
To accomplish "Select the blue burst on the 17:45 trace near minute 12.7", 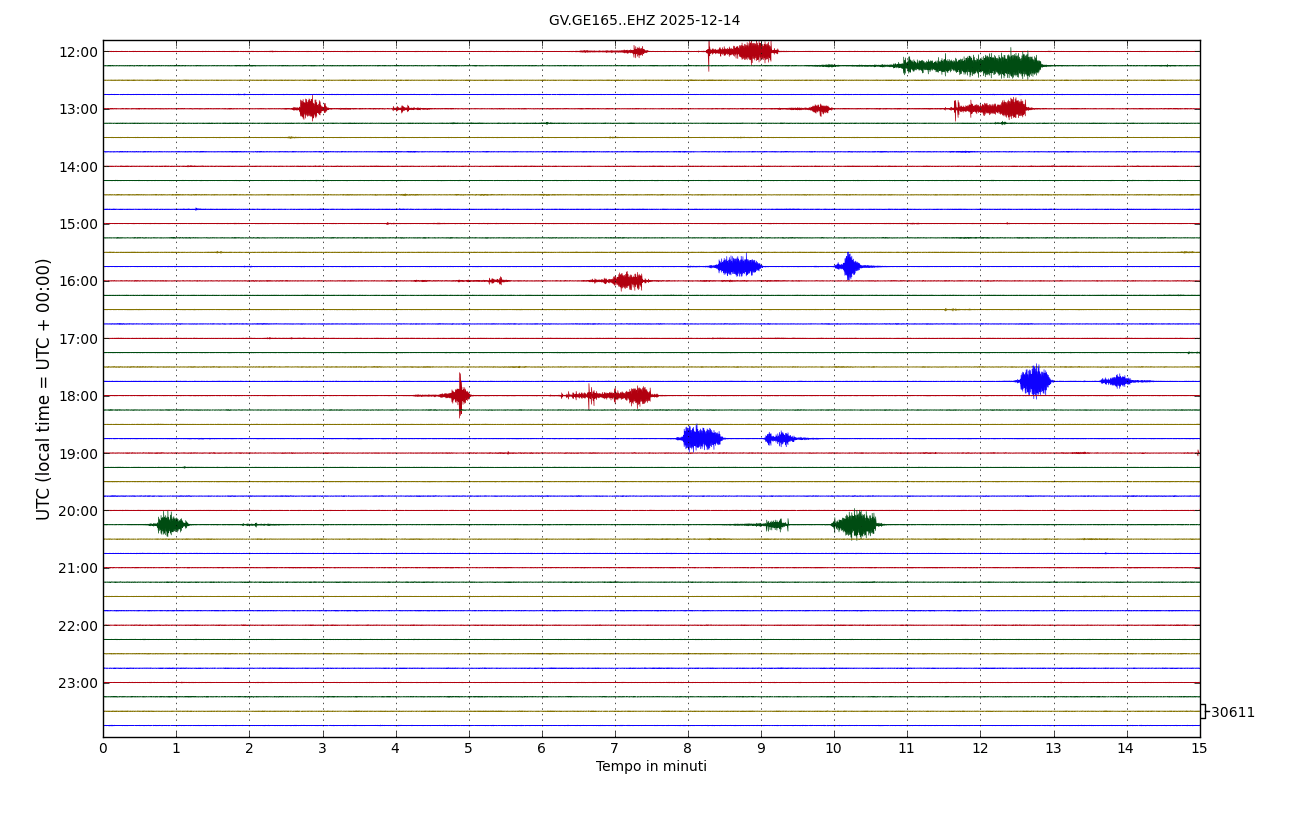I will [1034, 381].
